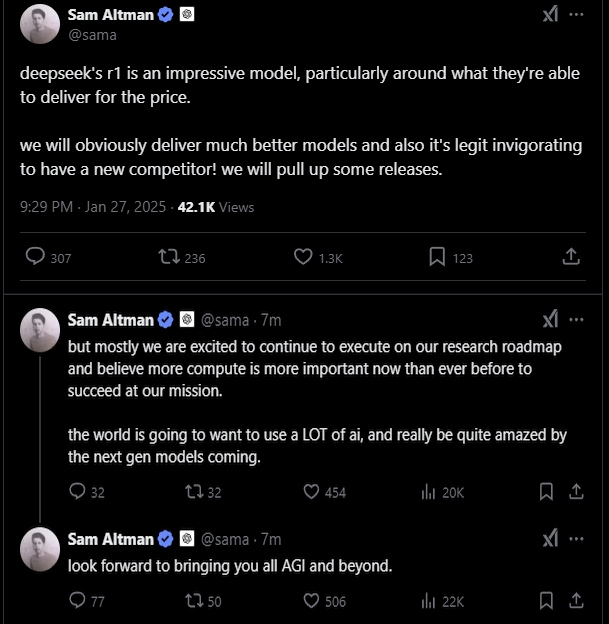Open the 42.1K Views analytics link

point(215,207)
